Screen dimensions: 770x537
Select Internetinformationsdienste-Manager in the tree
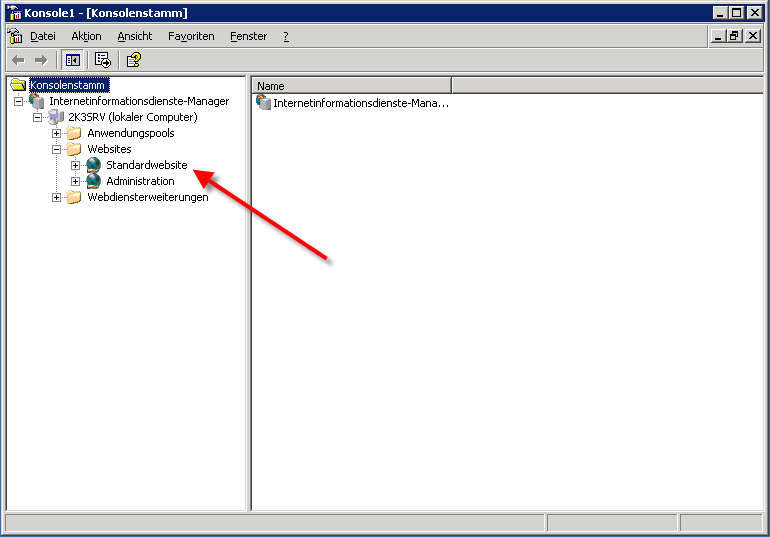click(139, 101)
